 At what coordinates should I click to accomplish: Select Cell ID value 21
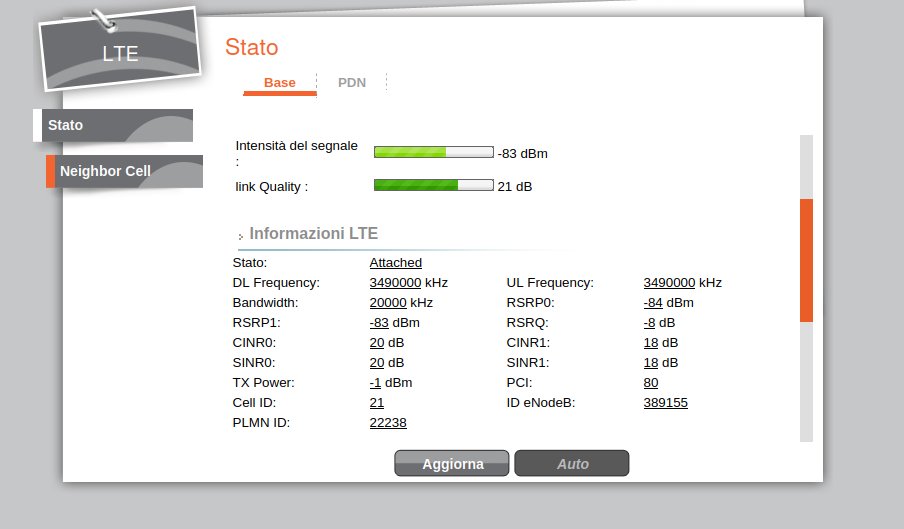click(x=377, y=403)
